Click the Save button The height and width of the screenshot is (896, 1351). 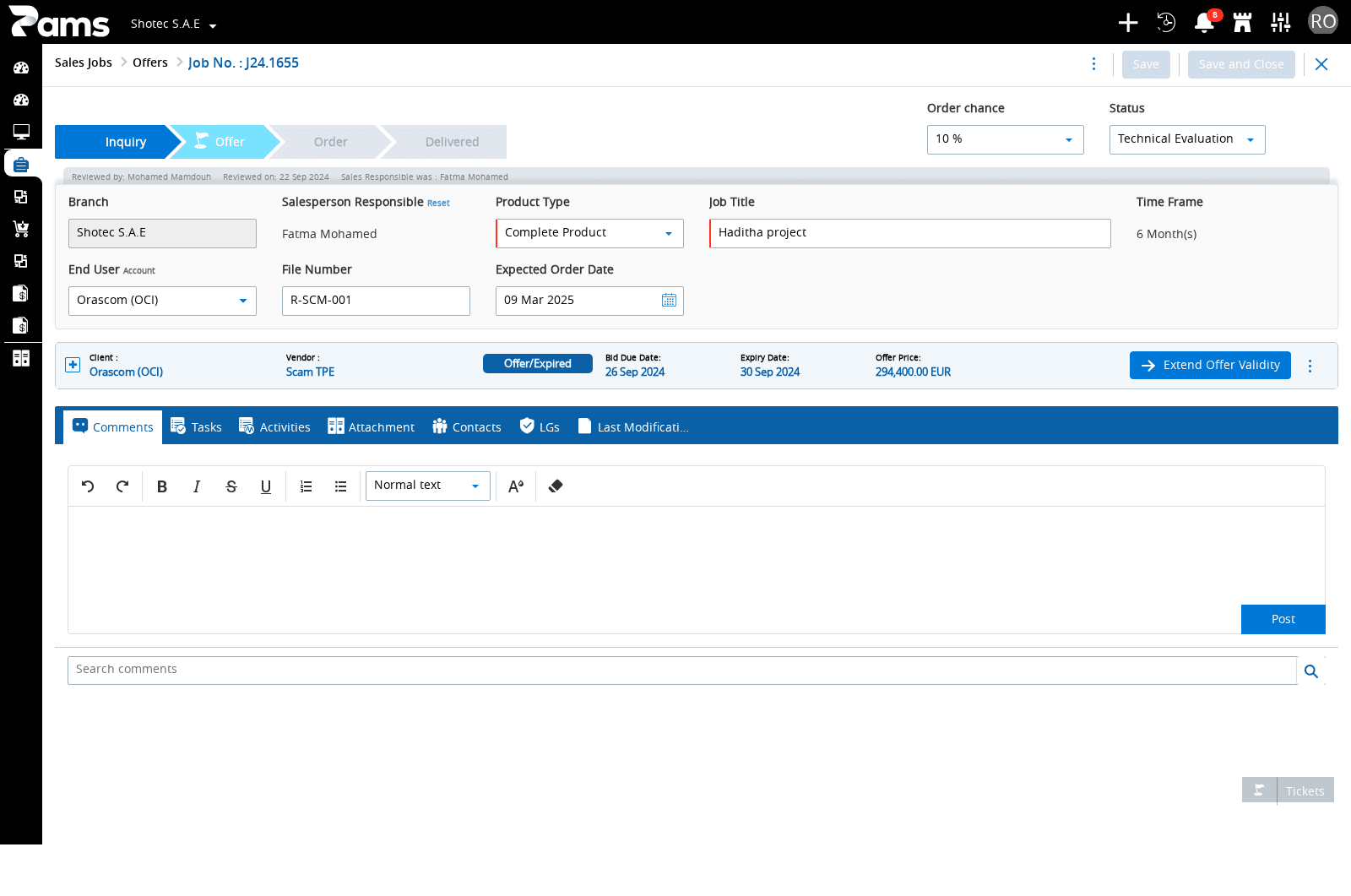(x=1146, y=65)
